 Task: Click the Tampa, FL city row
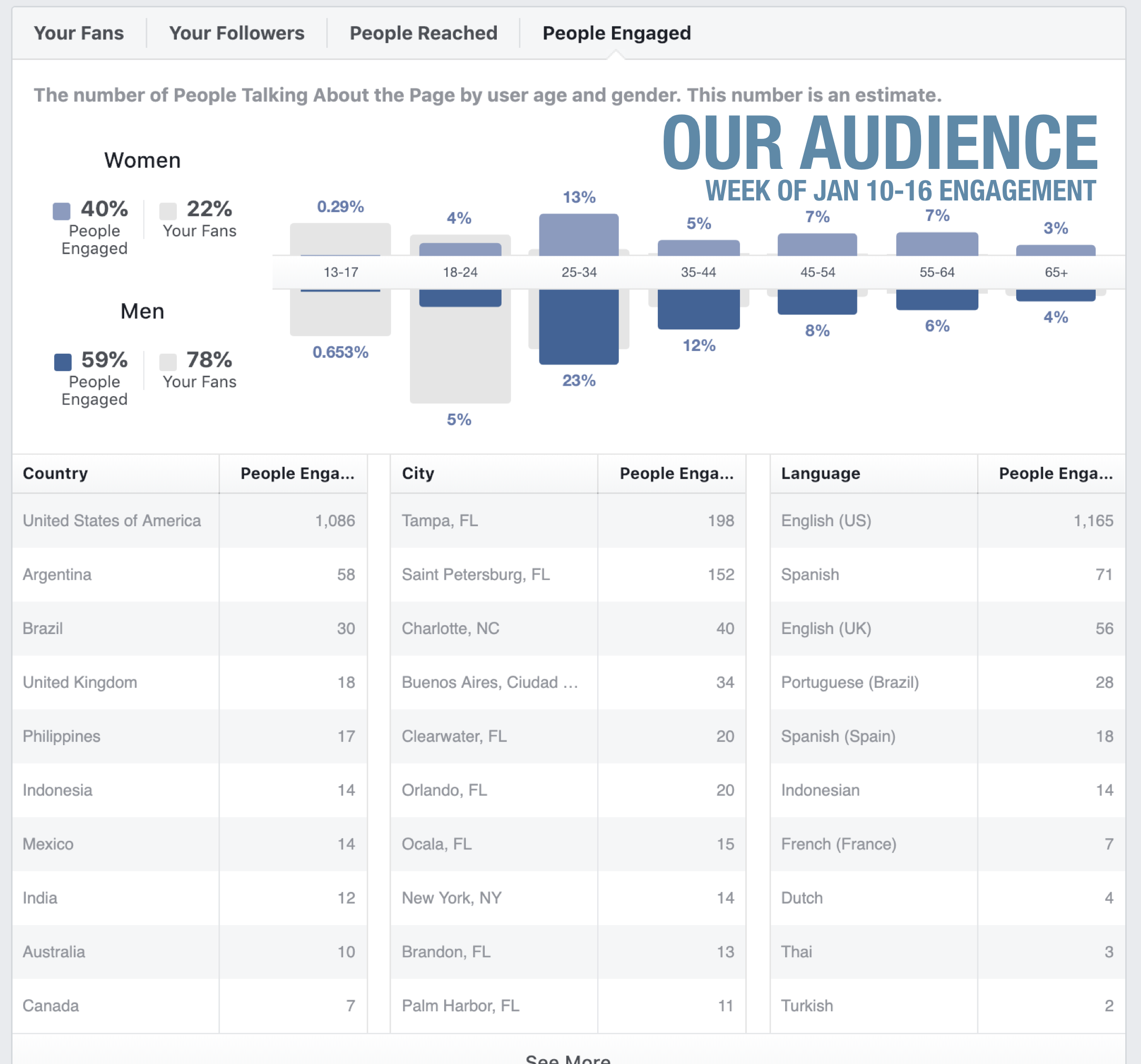pos(568,520)
